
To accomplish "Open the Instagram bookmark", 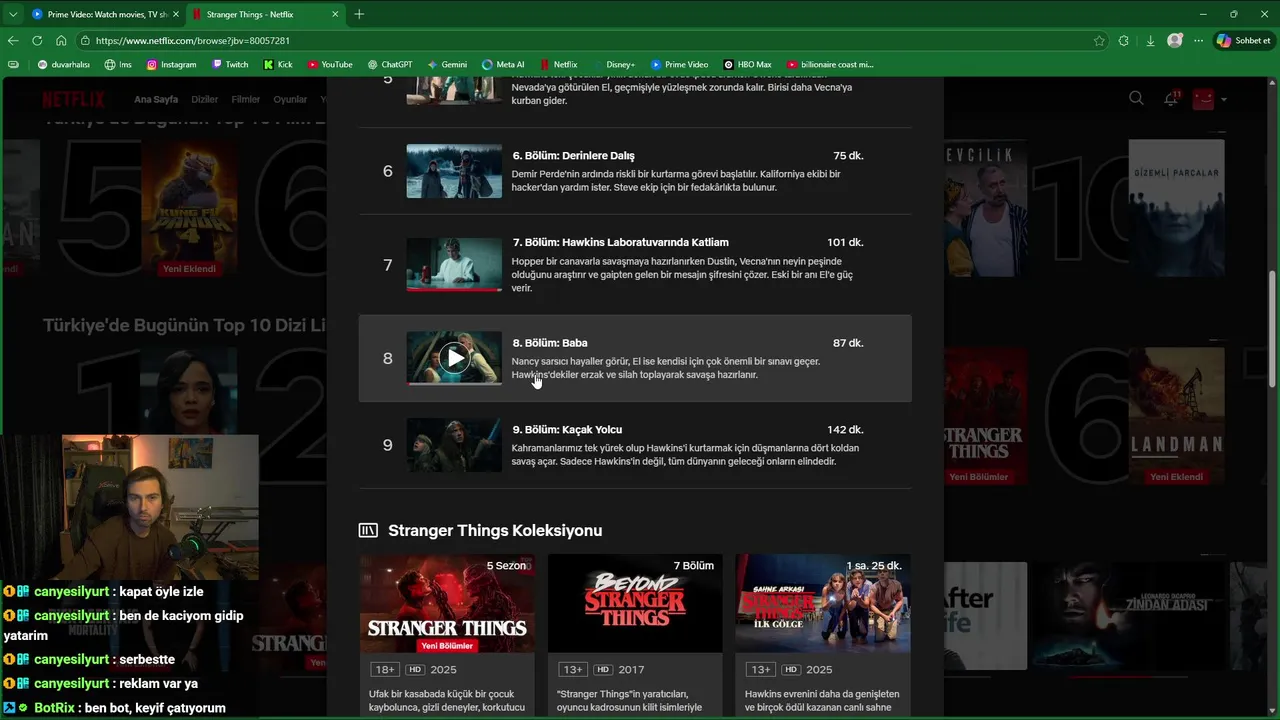I will (172, 64).
